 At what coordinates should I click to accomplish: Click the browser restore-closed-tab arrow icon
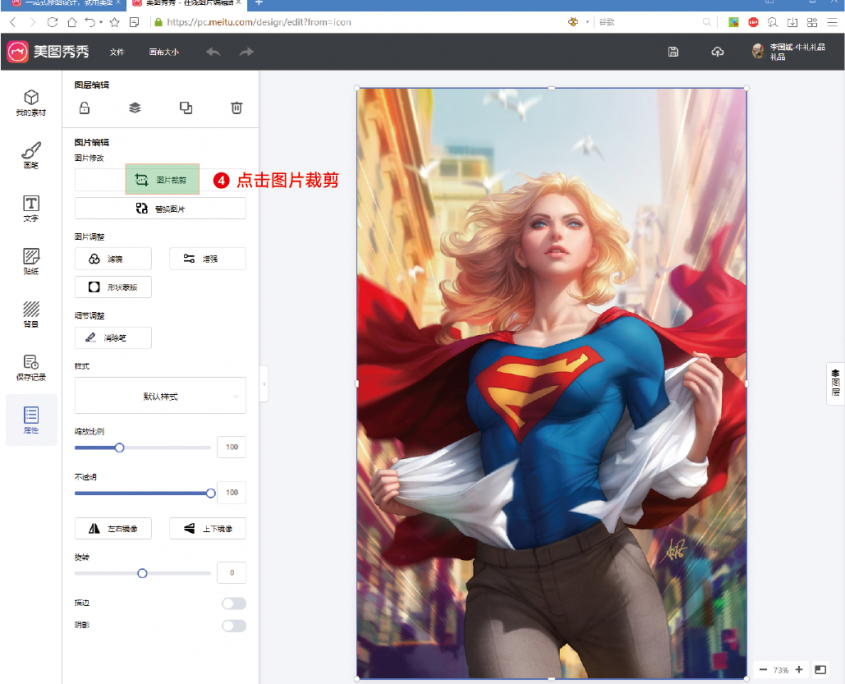click(91, 22)
